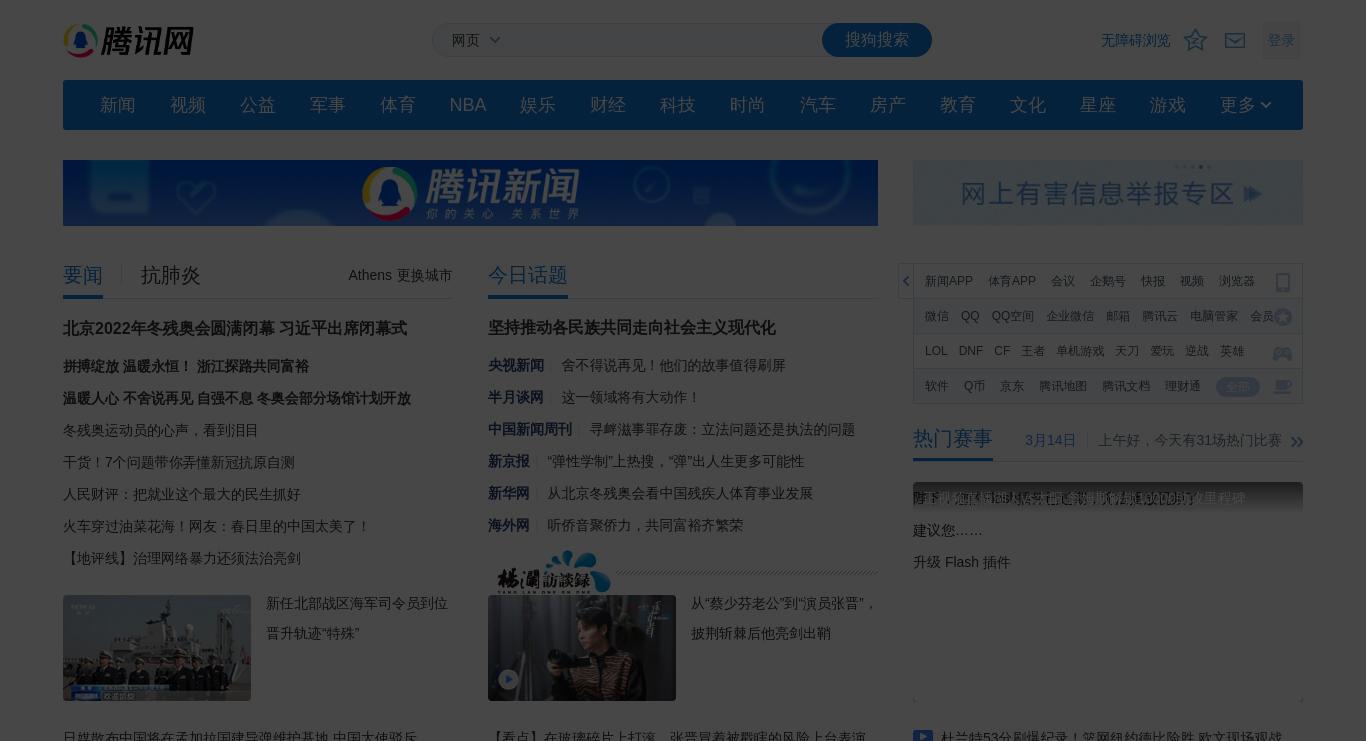Switch to the 抗肺炎 tab
Viewport: 1366px width, 741px height.
tap(171, 275)
